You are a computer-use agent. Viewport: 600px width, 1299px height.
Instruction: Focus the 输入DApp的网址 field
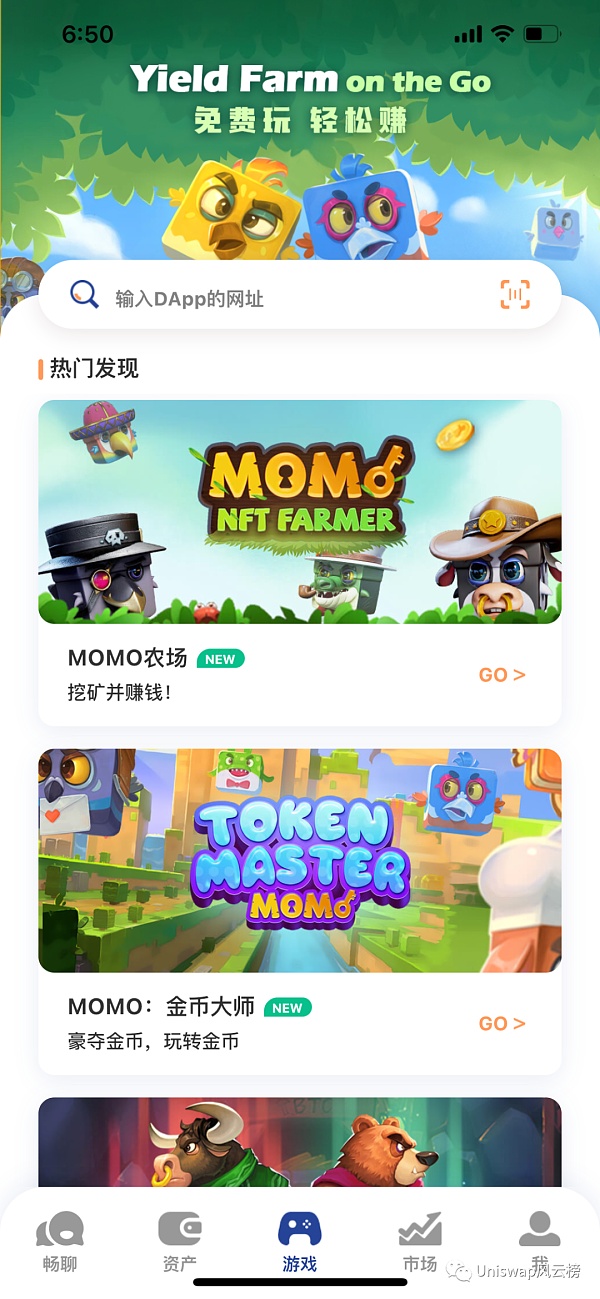(299, 295)
